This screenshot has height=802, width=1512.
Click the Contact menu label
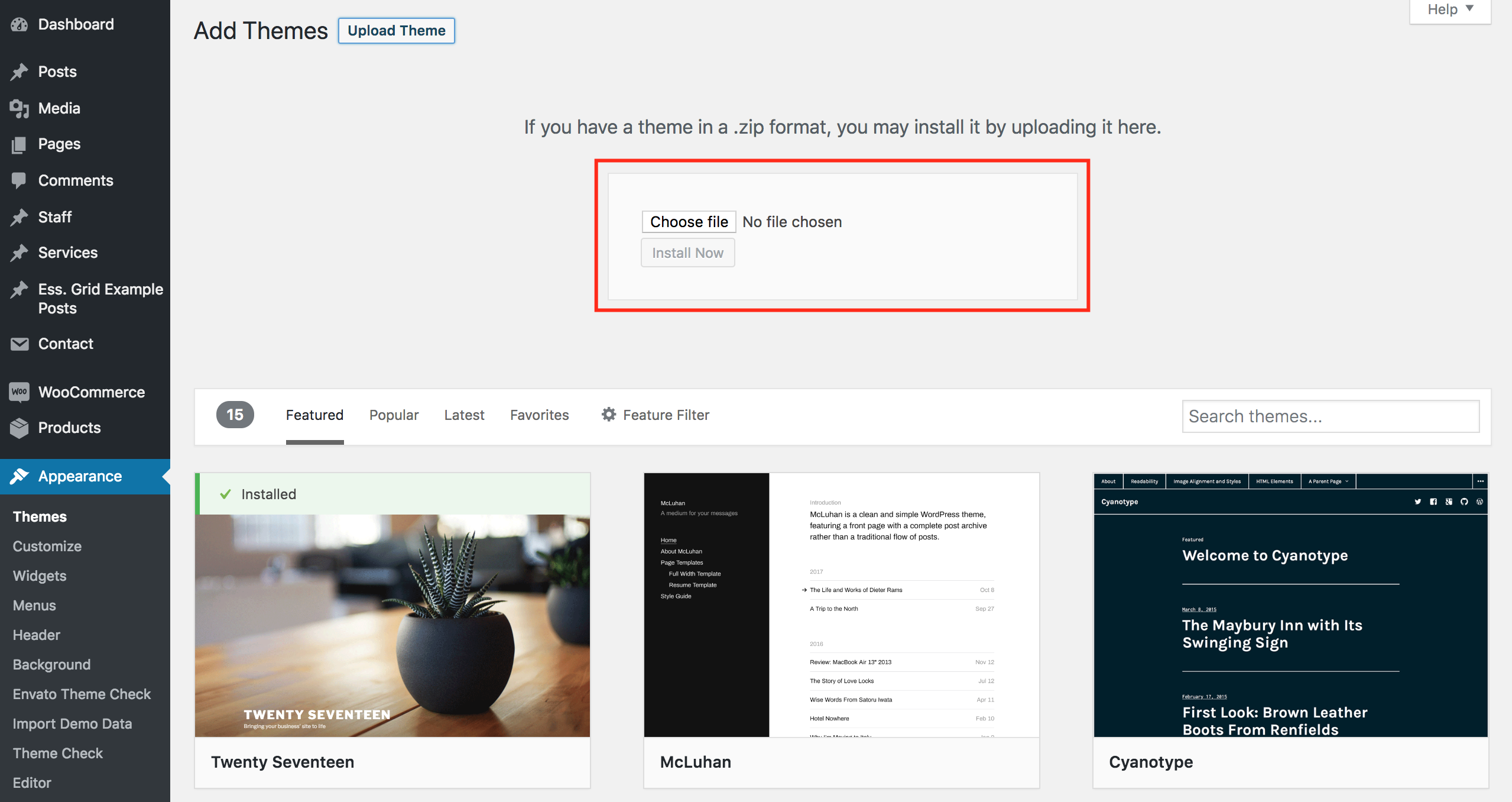(x=66, y=344)
